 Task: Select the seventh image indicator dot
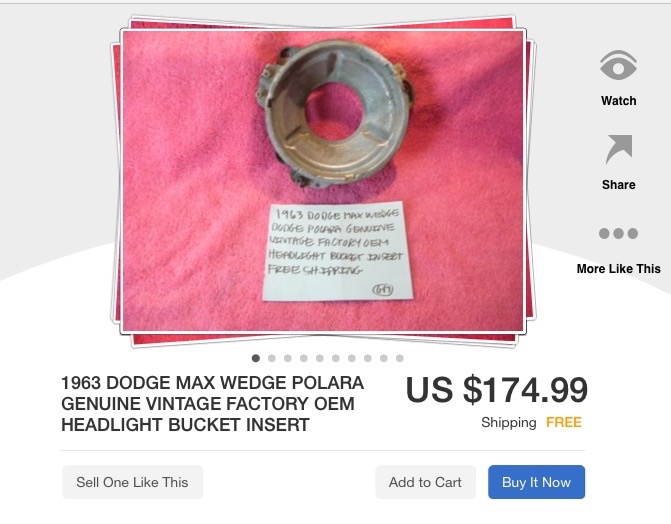point(352,358)
